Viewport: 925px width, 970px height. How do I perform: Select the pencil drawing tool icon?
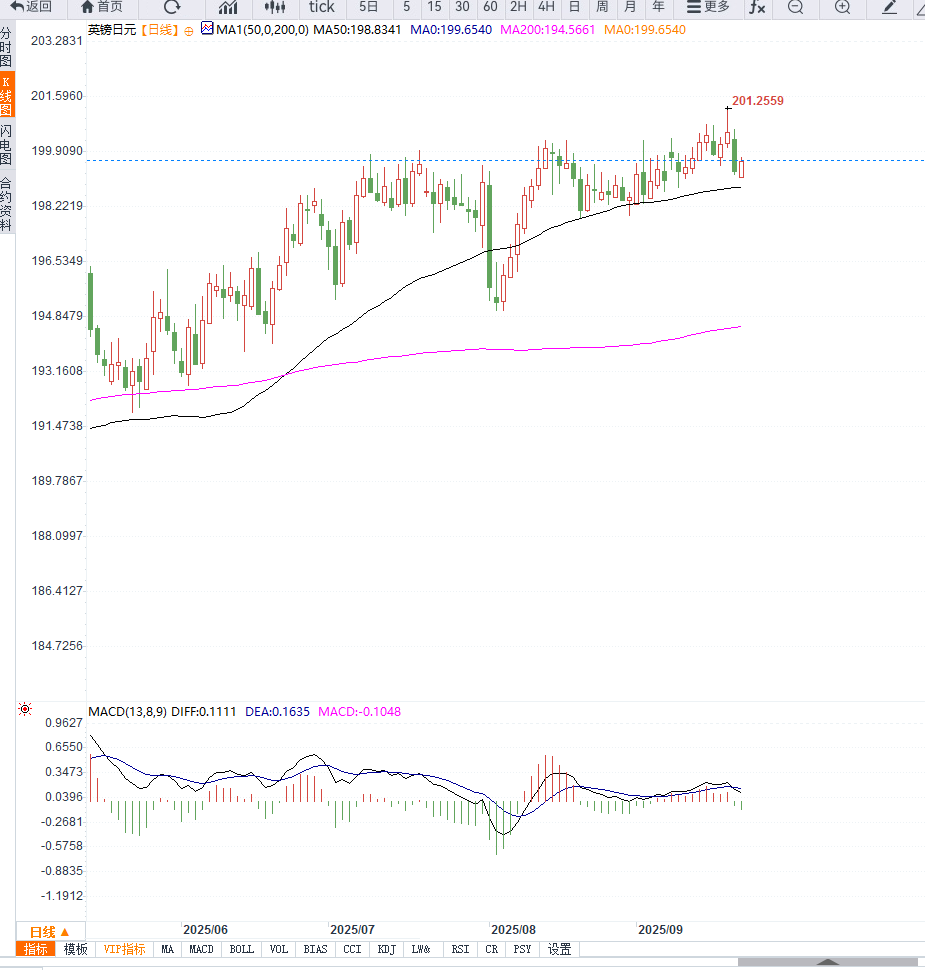[889, 7]
